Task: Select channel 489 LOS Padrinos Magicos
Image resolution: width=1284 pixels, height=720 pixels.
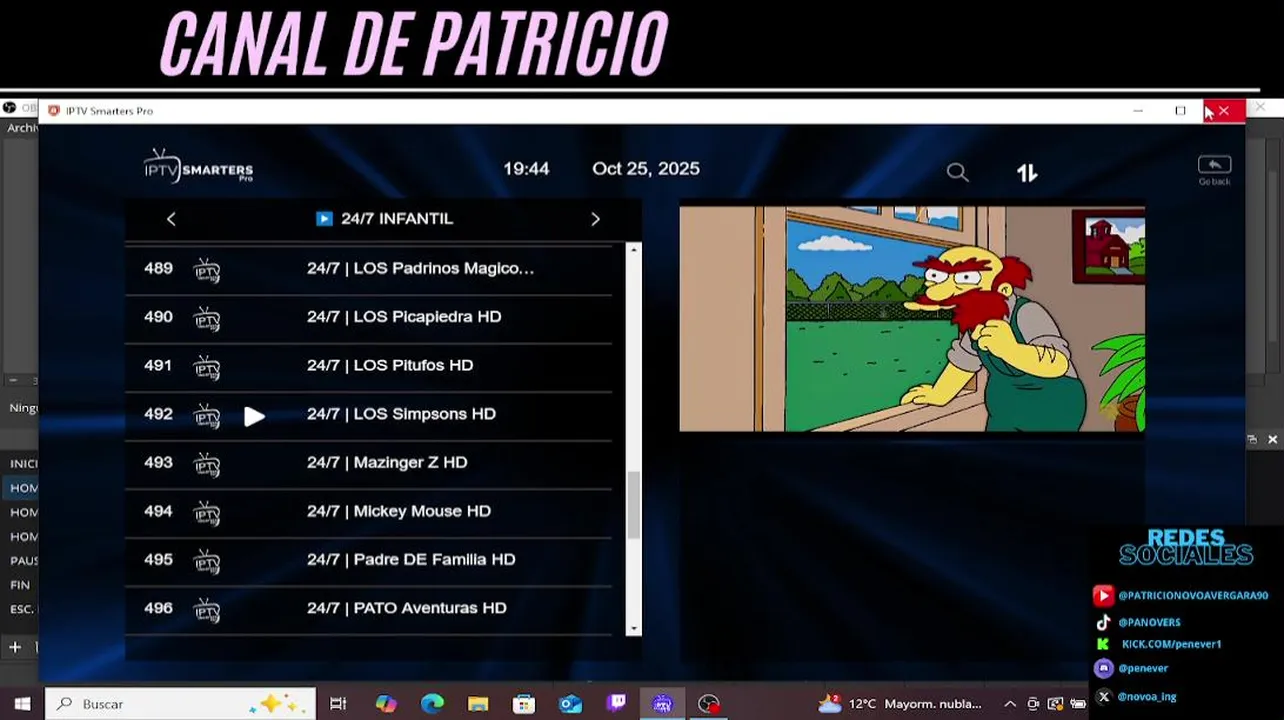Action: coord(368,269)
